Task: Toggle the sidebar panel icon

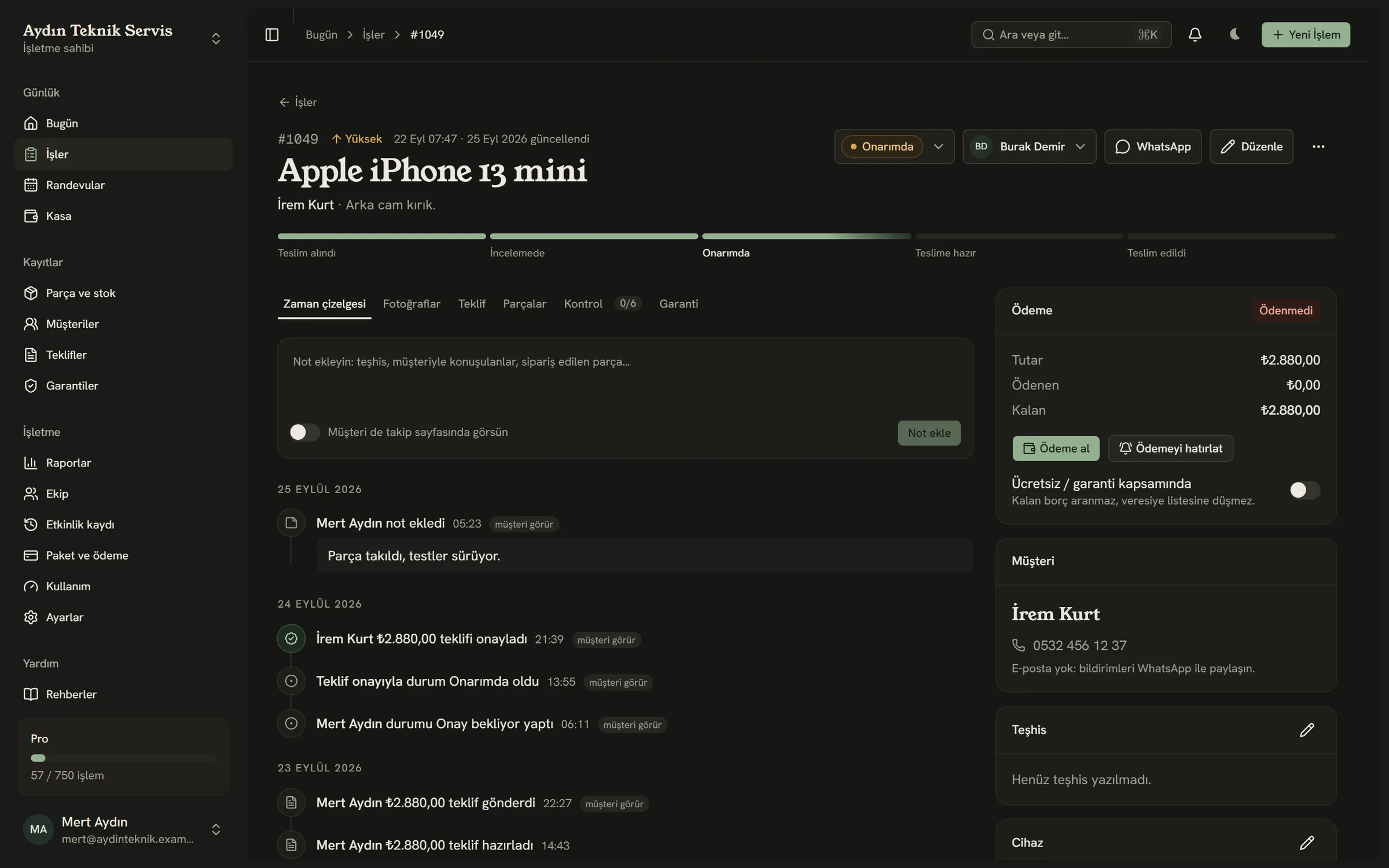Action: click(271, 35)
